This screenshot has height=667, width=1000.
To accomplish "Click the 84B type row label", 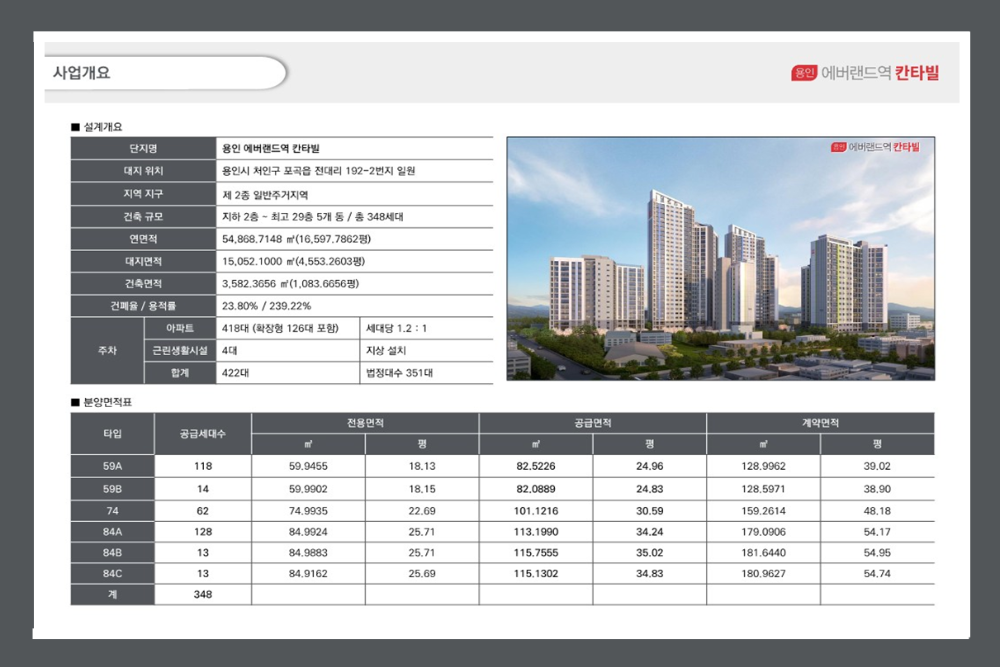I will click(x=112, y=553).
